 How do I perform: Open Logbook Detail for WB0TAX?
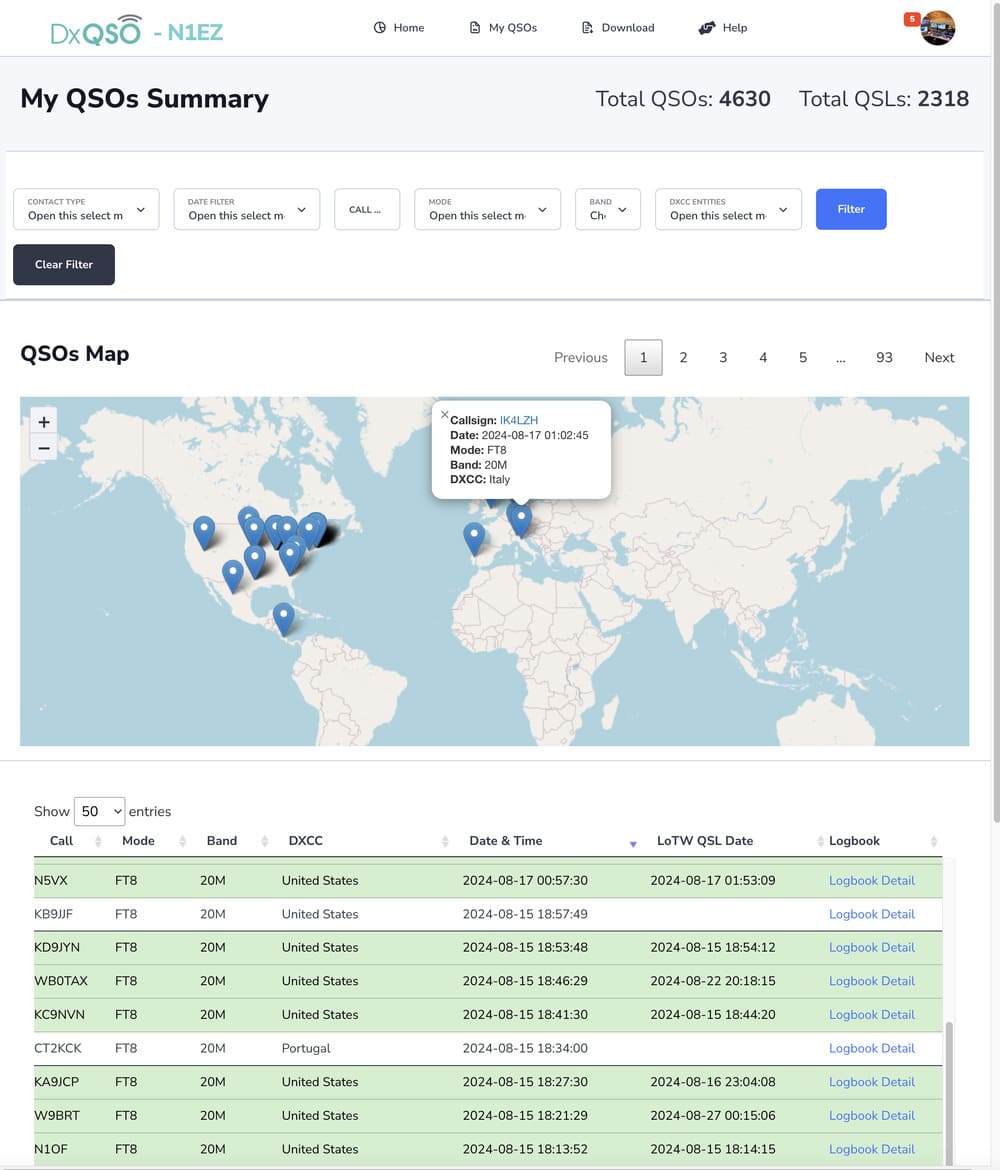pyautogui.click(x=872, y=981)
